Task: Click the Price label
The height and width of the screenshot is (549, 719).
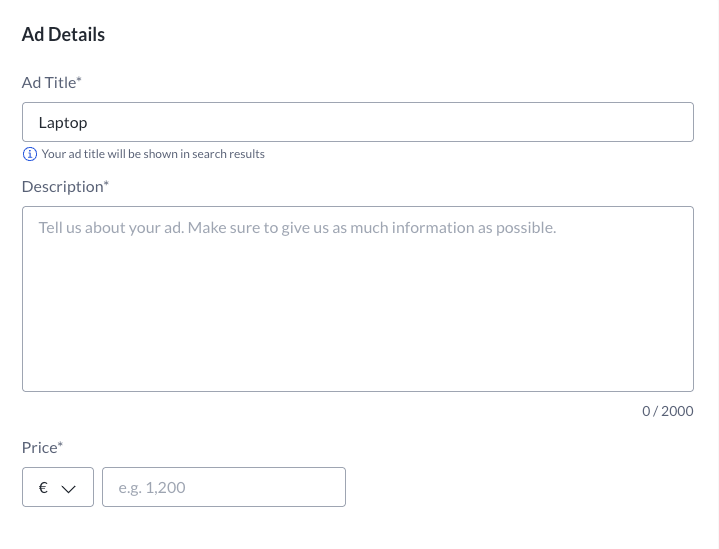Action: (x=39, y=447)
